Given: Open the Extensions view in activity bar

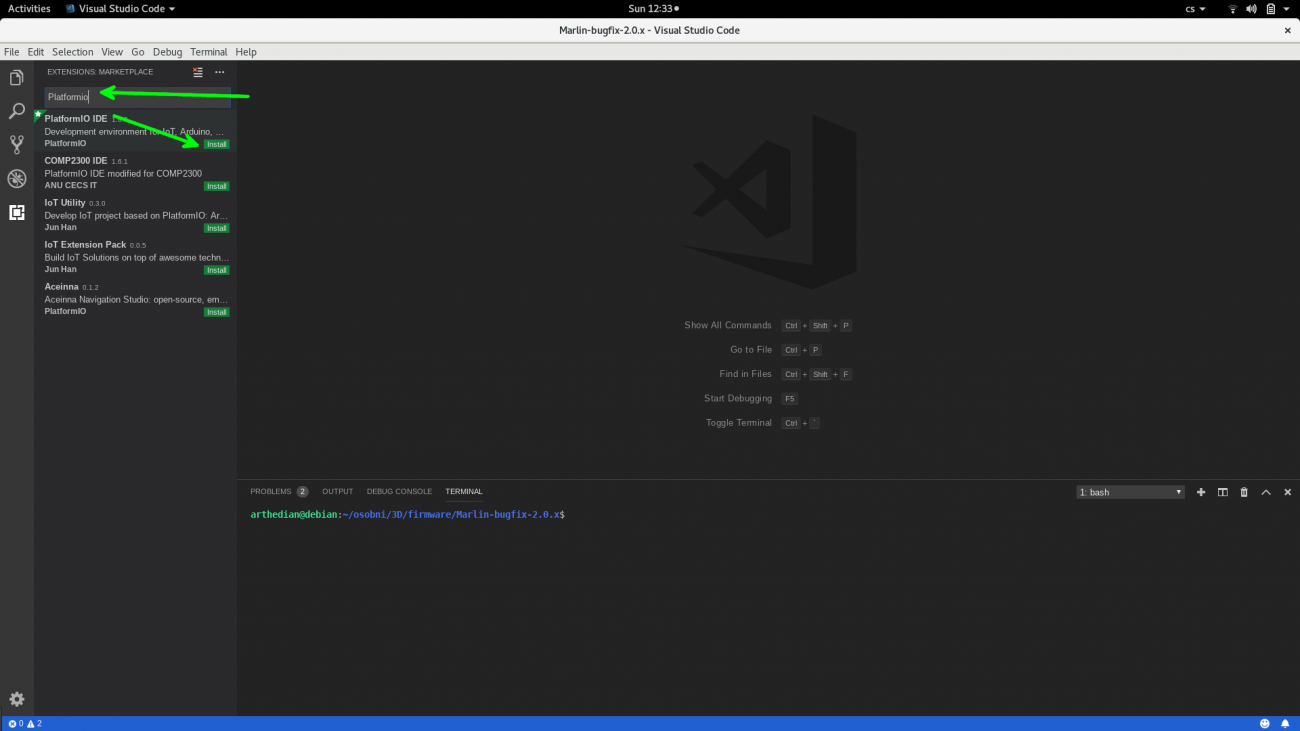Looking at the screenshot, I should (16, 212).
